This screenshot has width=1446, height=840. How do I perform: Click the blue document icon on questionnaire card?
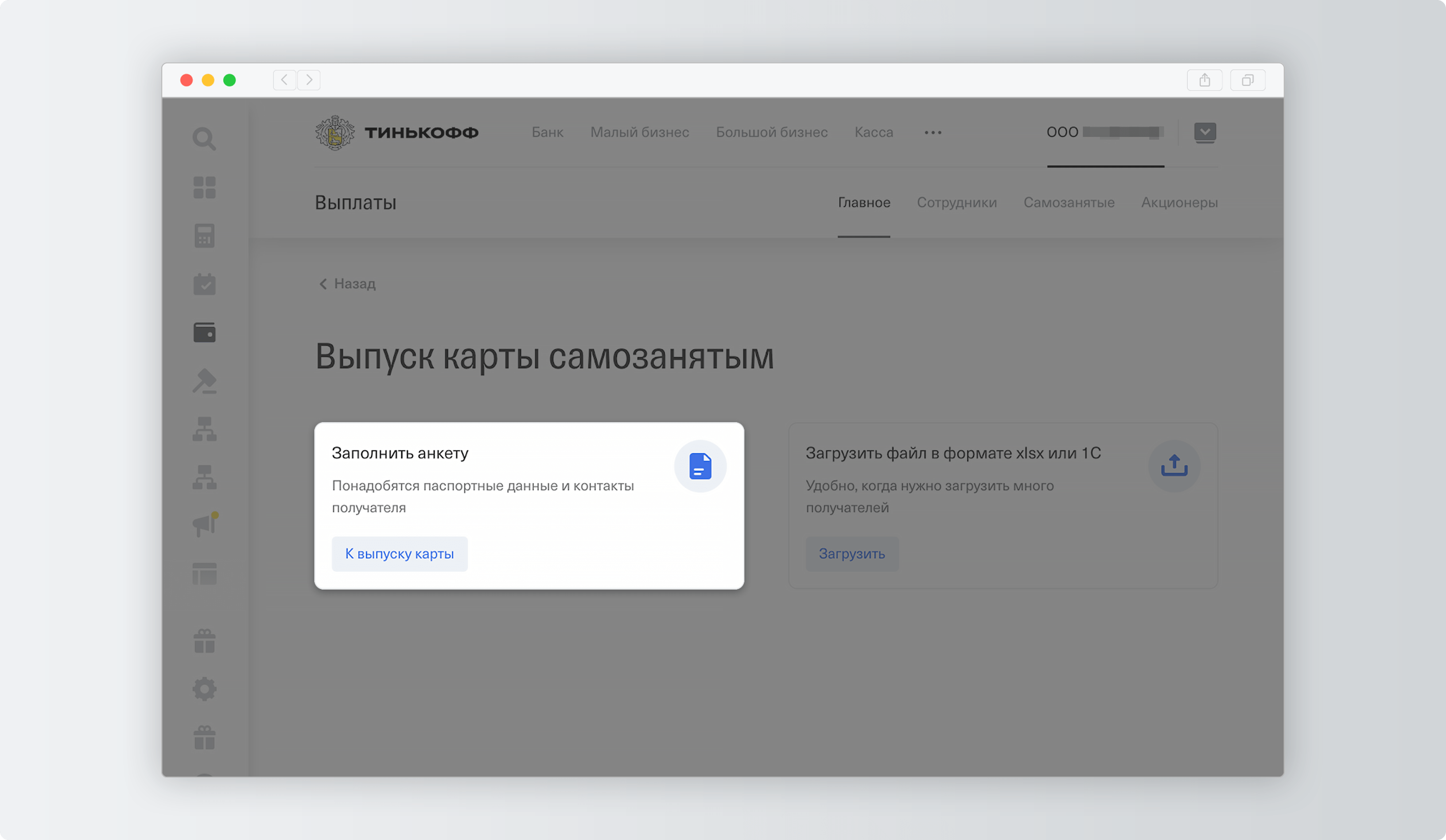click(700, 466)
